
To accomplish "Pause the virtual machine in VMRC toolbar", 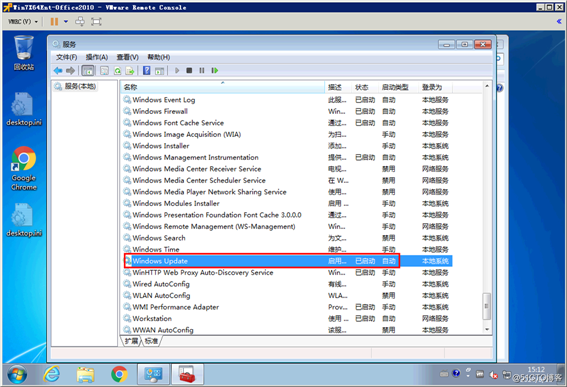I will click(54, 22).
